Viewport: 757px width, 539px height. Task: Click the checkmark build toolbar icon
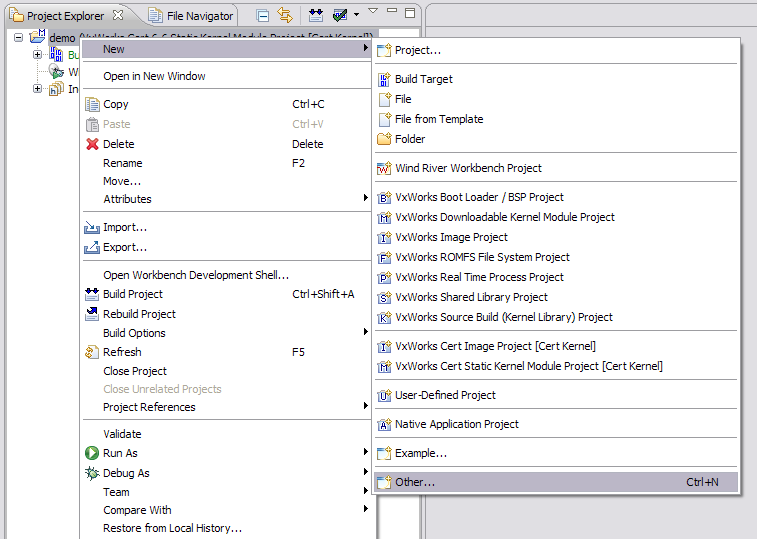tap(340, 15)
